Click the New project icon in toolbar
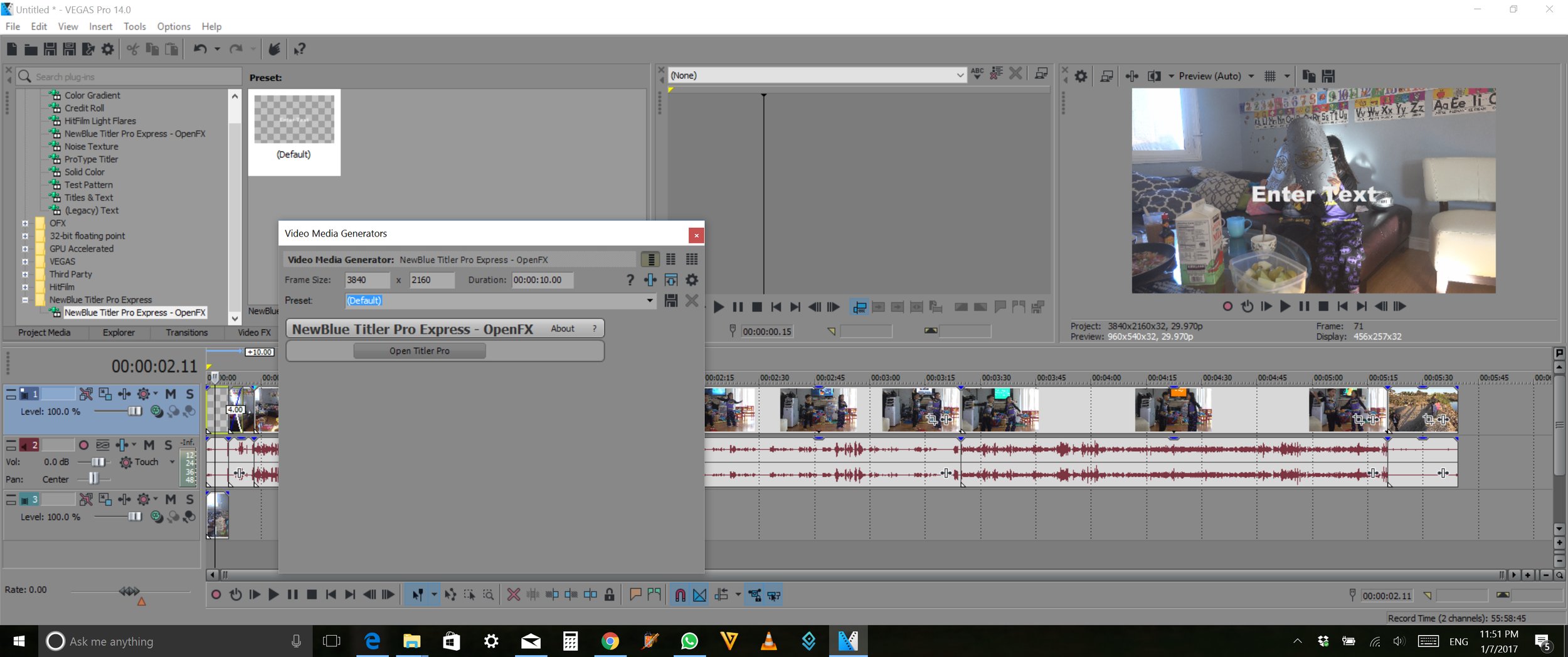The width and height of the screenshot is (1568, 657). coord(12,49)
